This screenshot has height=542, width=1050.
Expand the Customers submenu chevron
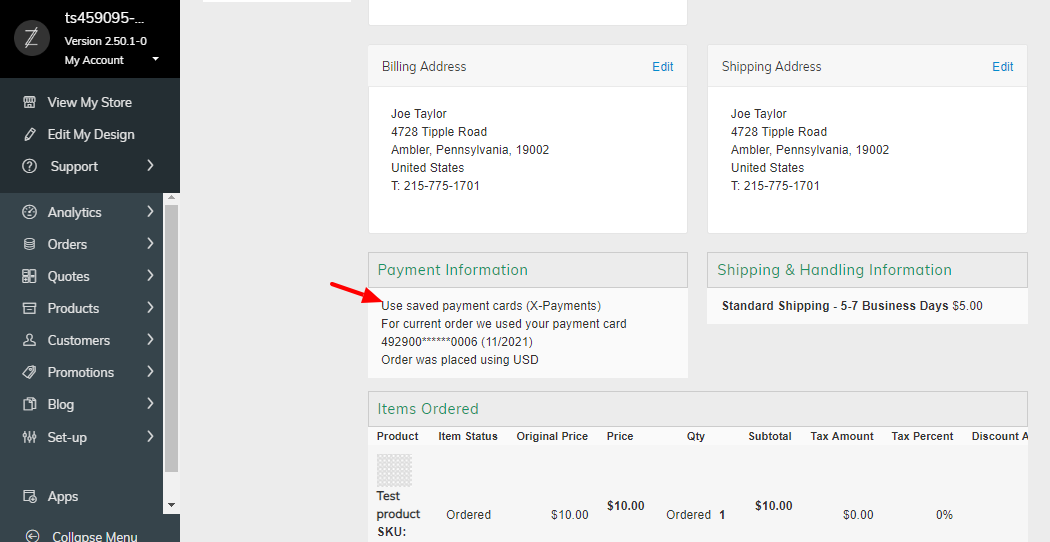pyautogui.click(x=150, y=340)
